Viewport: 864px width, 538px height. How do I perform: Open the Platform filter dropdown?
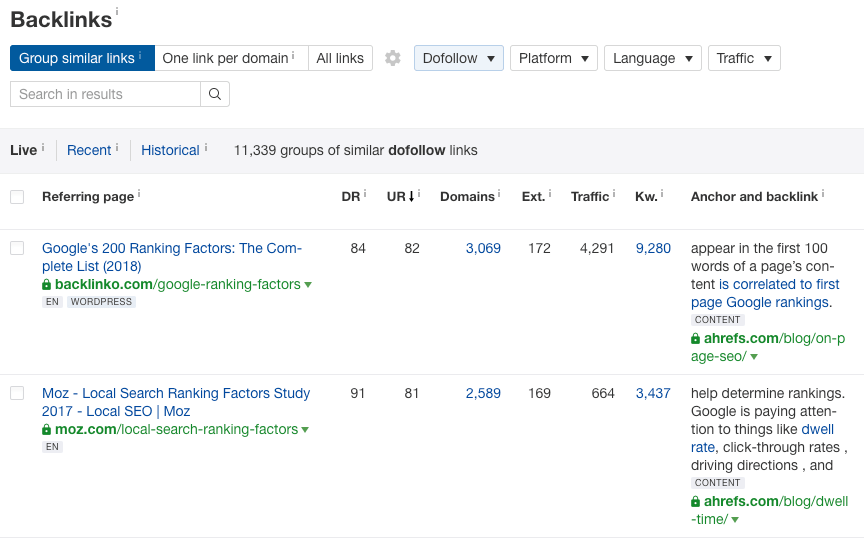(554, 58)
